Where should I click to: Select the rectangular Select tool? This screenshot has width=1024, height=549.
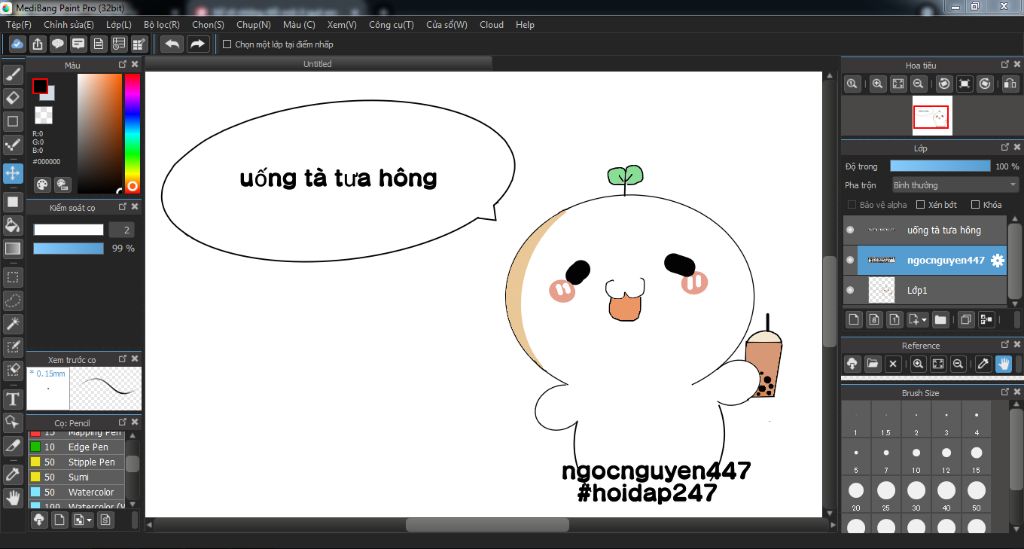point(12,277)
